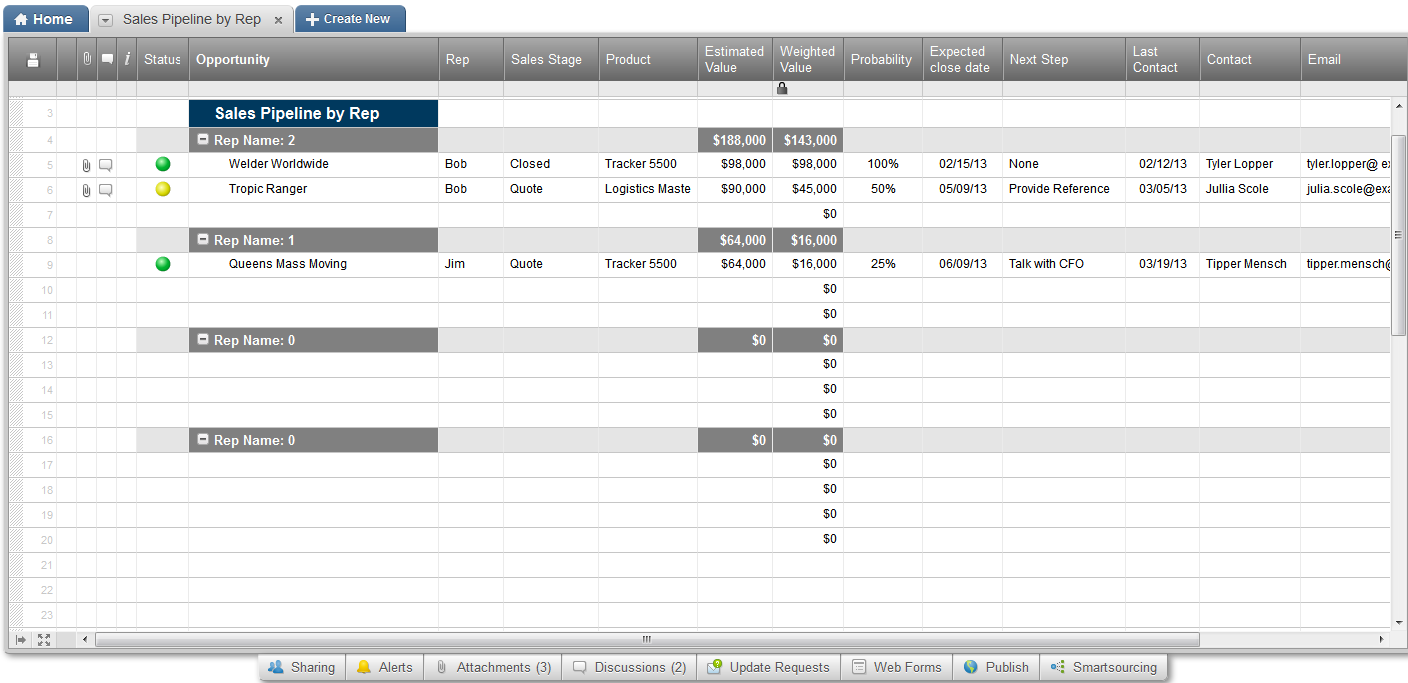
Task: Open the Web Forms panel tab
Action: pos(897,667)
